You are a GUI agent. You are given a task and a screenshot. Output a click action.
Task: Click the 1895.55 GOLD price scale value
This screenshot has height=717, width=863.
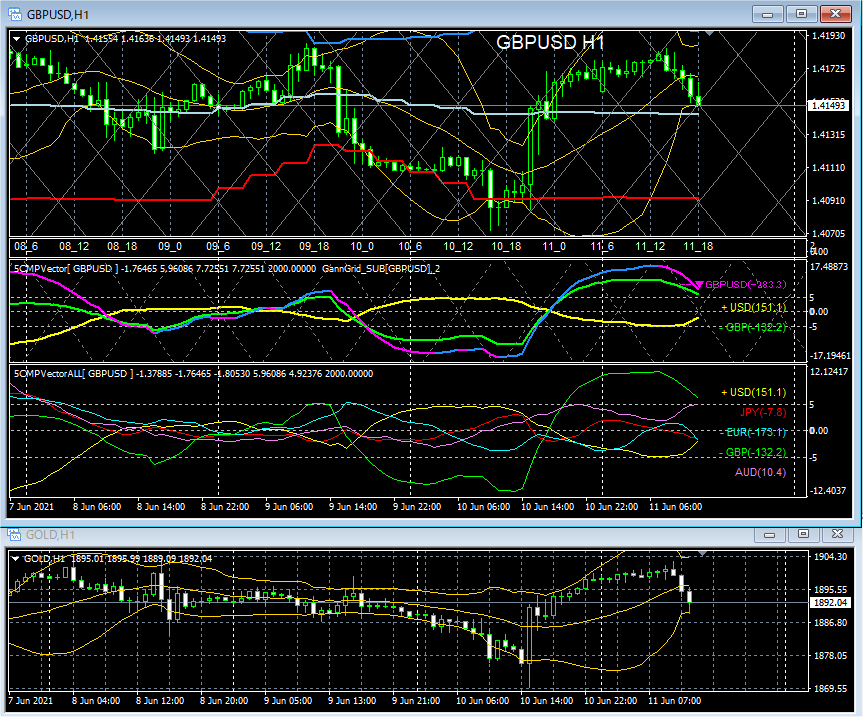pyautogui.click(x=831, y=590)
